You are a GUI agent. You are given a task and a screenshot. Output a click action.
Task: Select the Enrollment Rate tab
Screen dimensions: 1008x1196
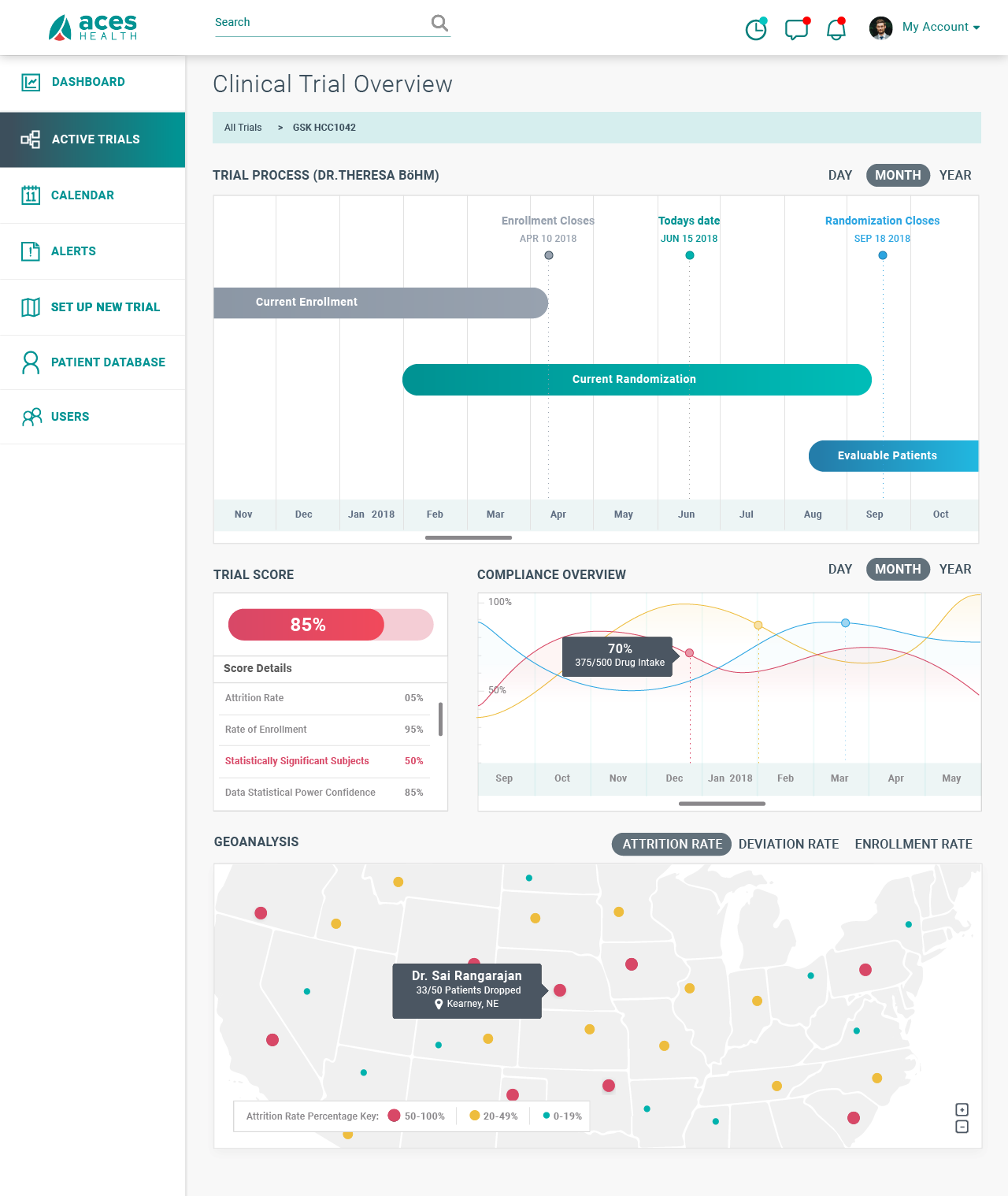pos(913,844)
